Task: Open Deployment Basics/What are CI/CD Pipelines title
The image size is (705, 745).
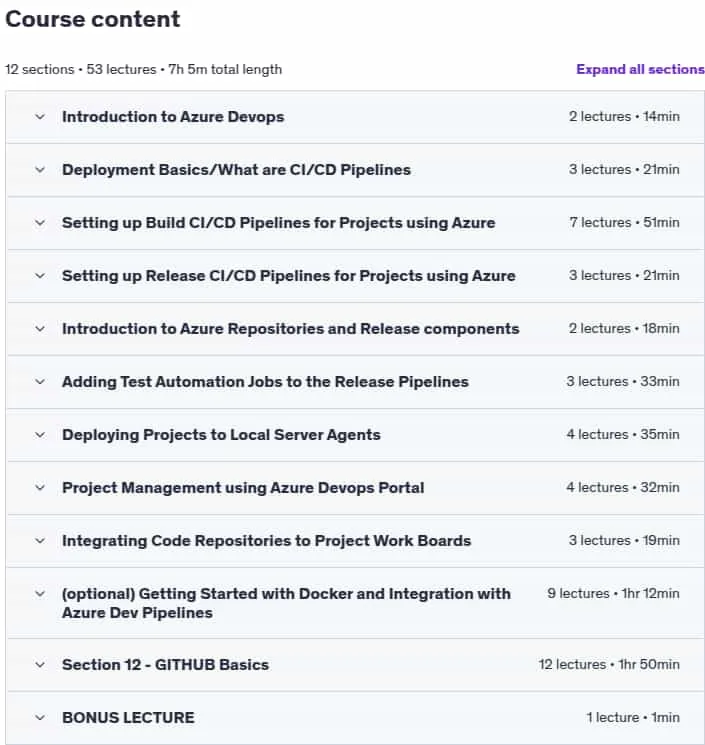Action: (x=236, y=170)
